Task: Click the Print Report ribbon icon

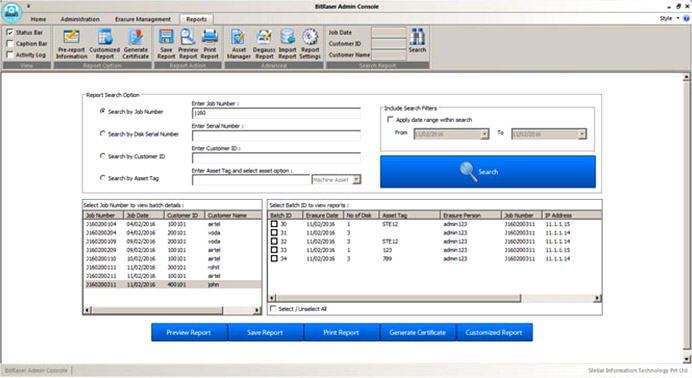Action: click(x=210, y=44)
